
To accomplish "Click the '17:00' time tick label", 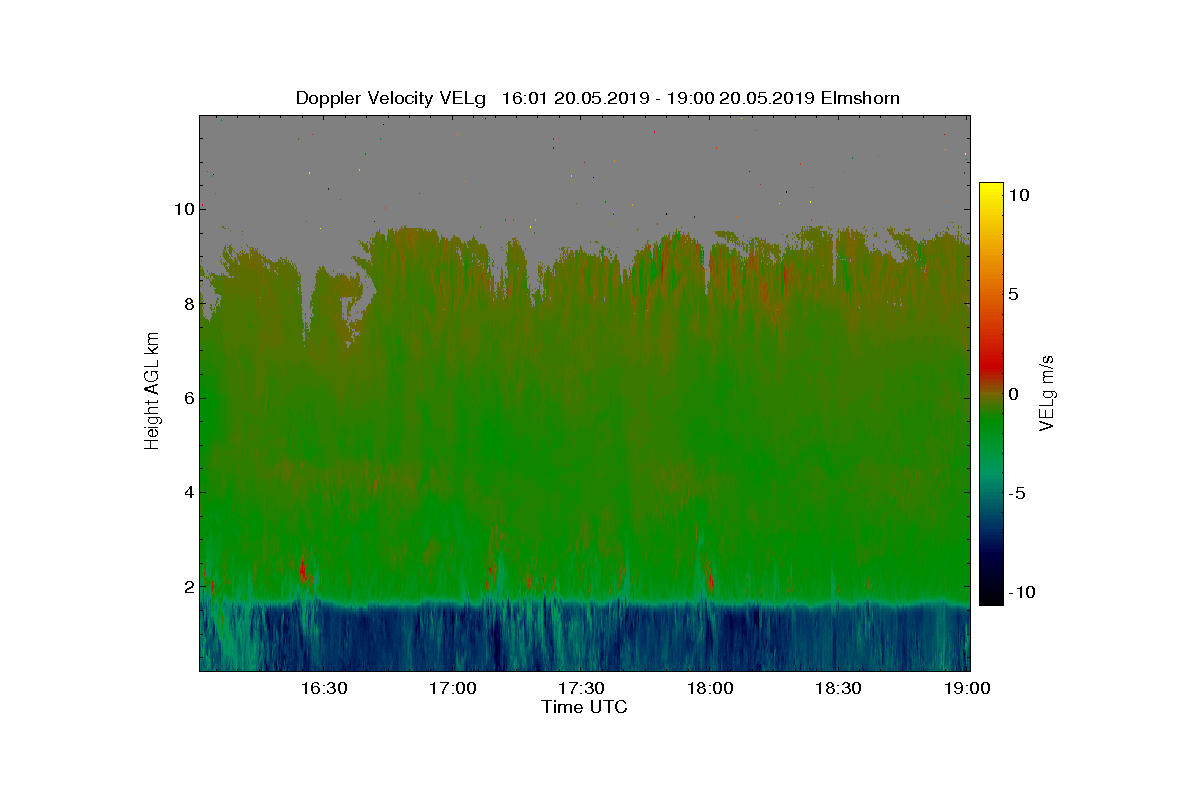I will (x=452, y=688).
